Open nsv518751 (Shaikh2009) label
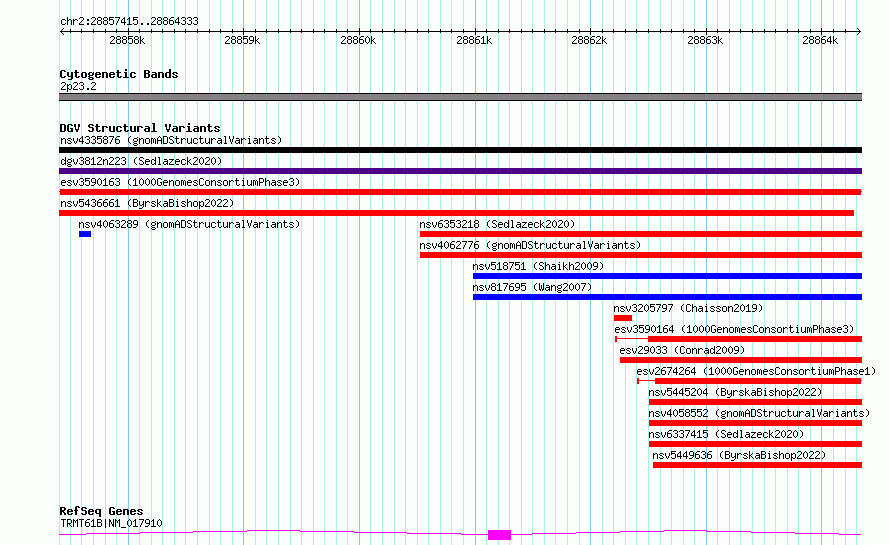The height and width of the screenshot is (545, 890). [538, 266]
